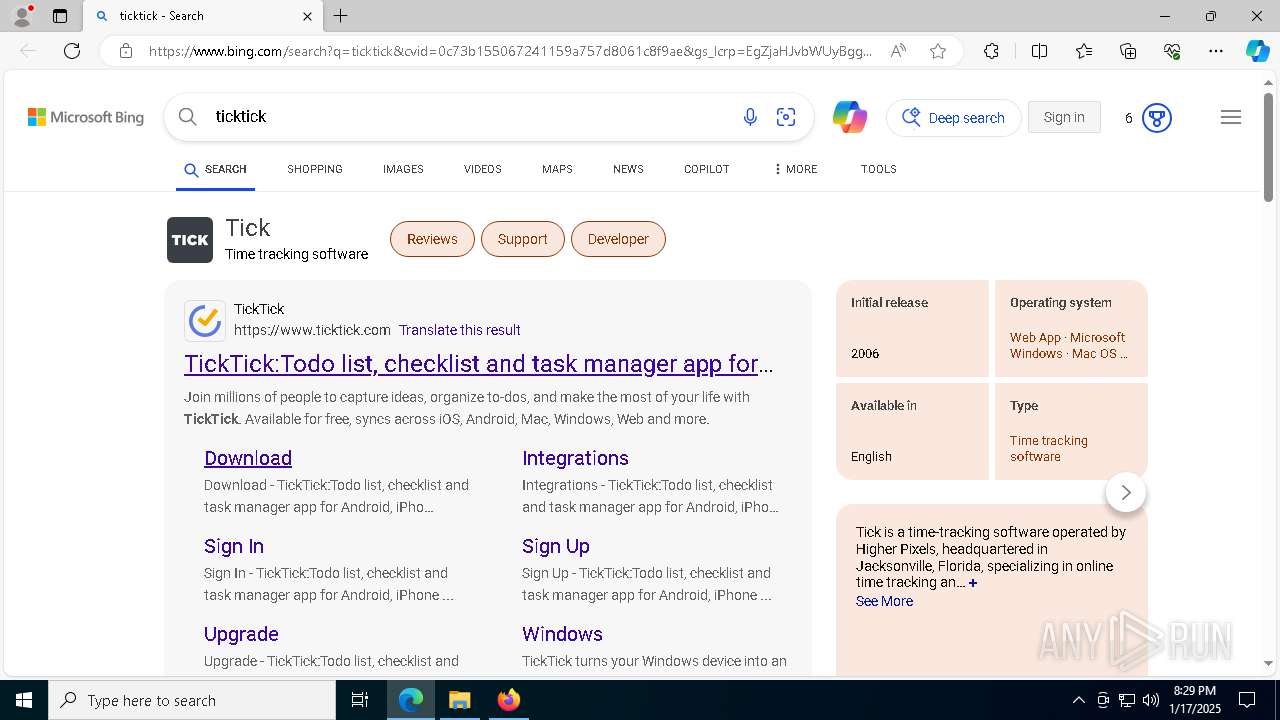Advance info cards with right arrow
This screenshot has height=720, width=1280.
(1126, 492)
